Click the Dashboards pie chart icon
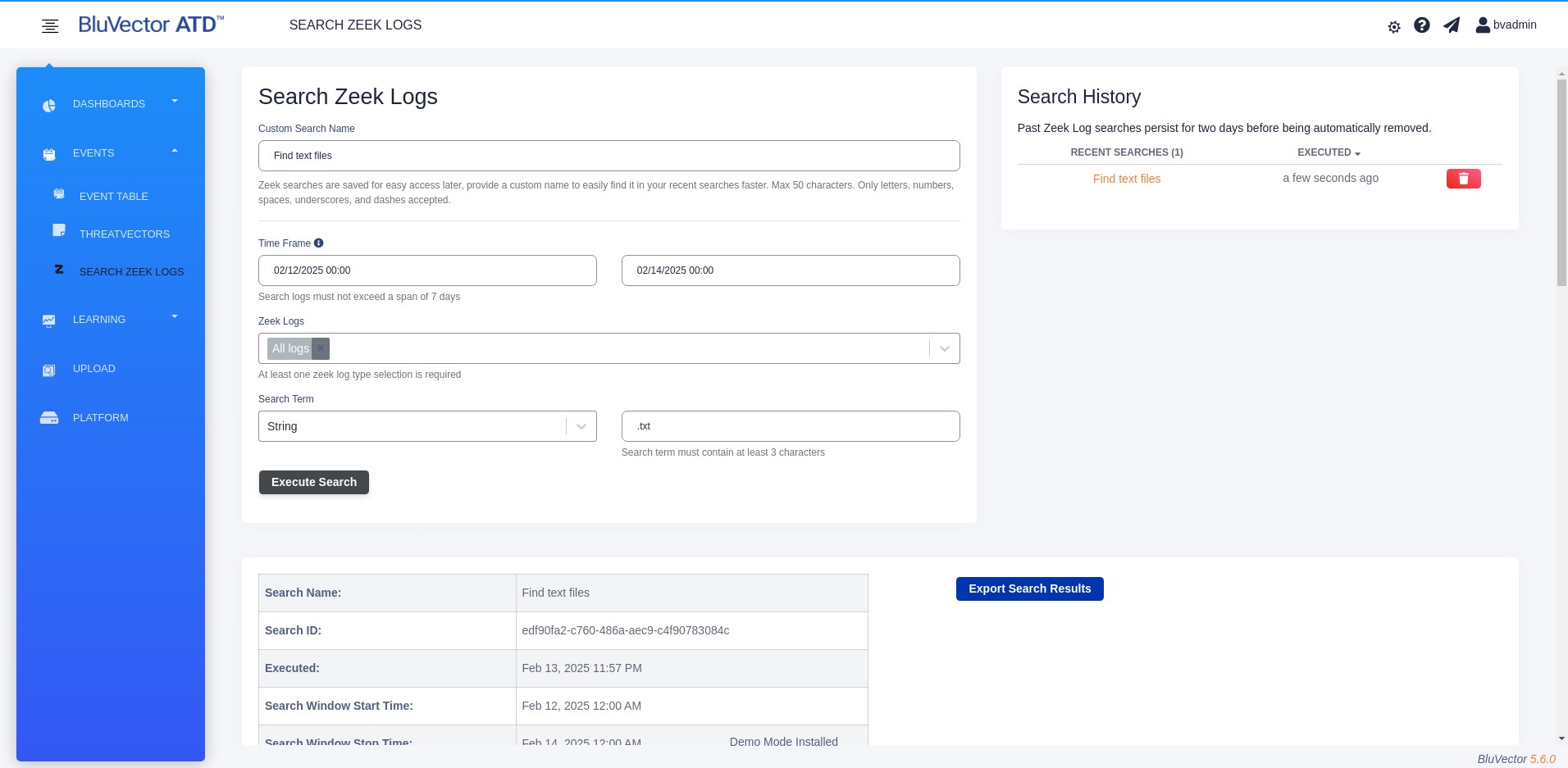1568x768 pixels. point(49,105)
